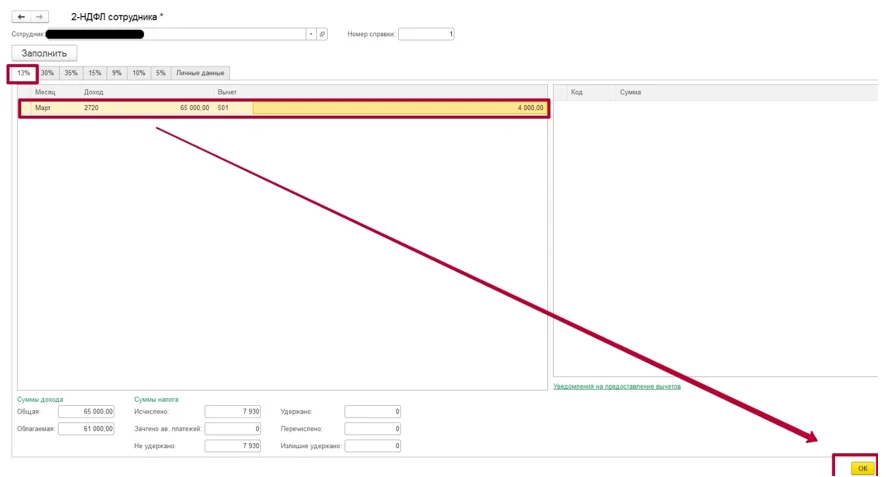Image resolution: width=886 pixels, height=477 pixels.
Task: Open Уведомления на предоставление вычетов link
Action: (x=616, y=387)
